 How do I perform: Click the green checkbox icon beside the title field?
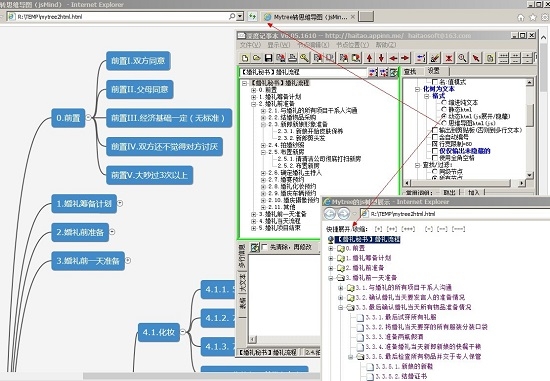394,72
